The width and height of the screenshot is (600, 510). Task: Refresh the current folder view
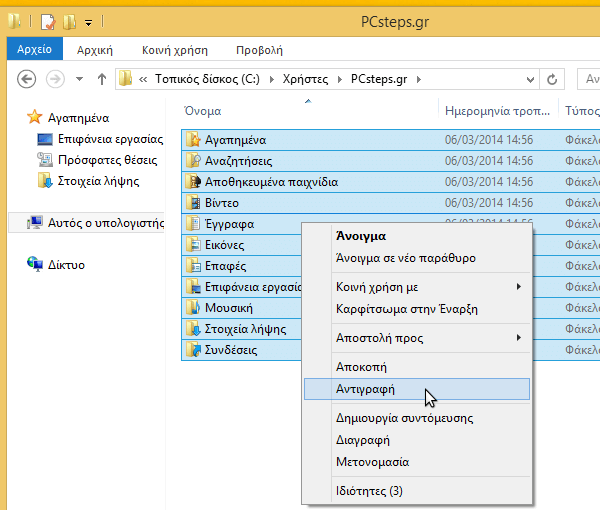point(552,80)
